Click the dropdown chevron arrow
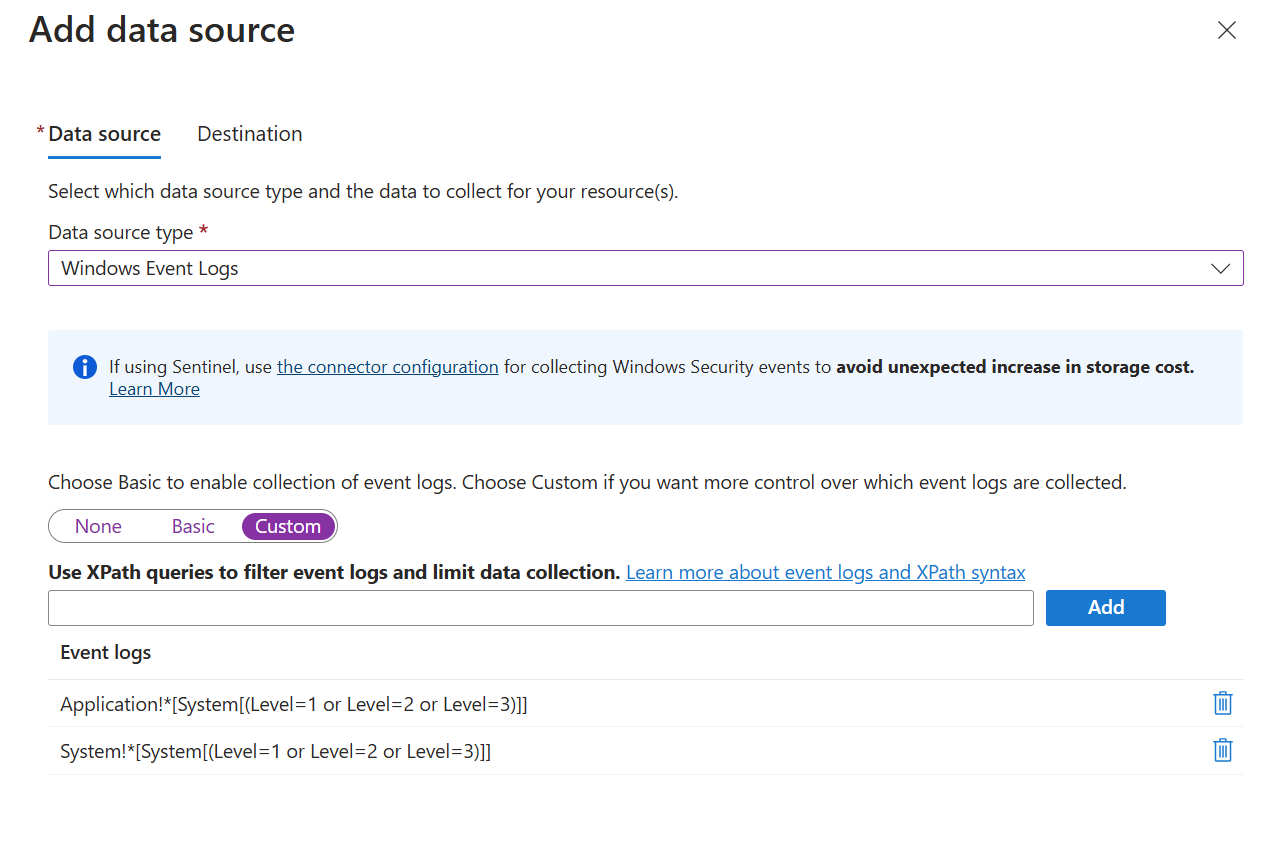The width and height of the screenshot is (1278, 856). [x=1220, y=268]
